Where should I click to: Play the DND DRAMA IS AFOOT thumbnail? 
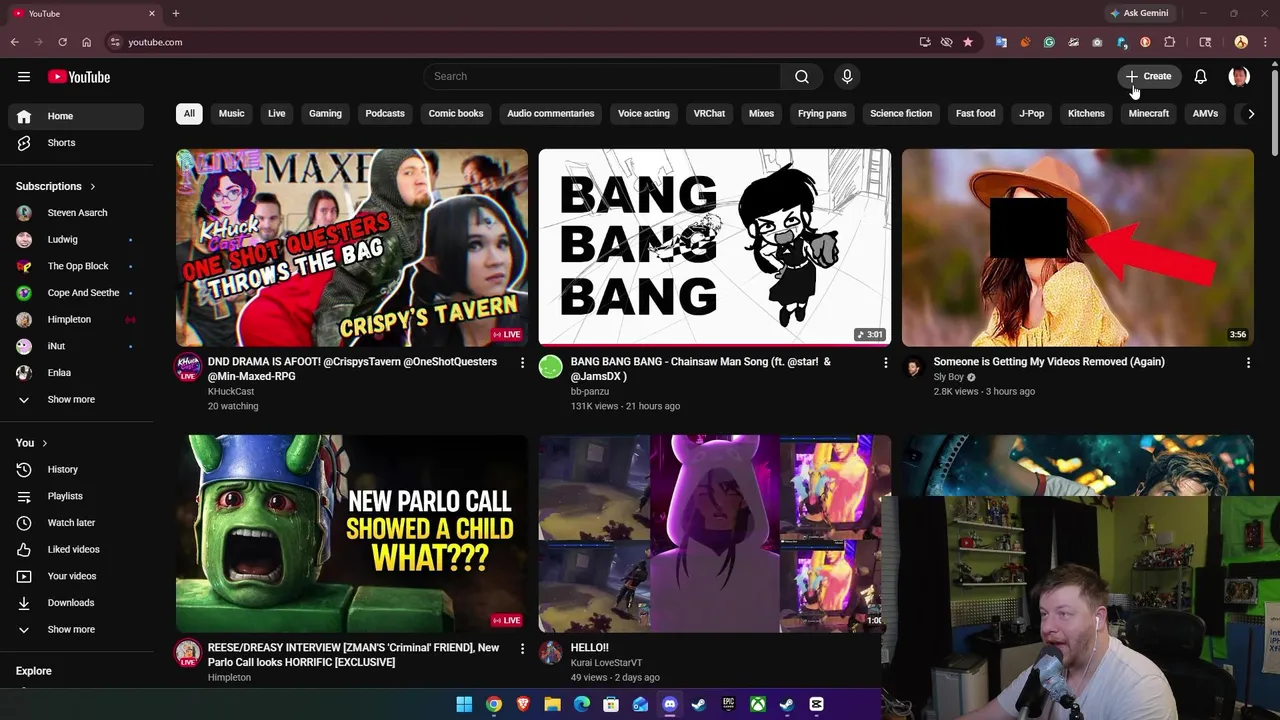click(352, 248)
